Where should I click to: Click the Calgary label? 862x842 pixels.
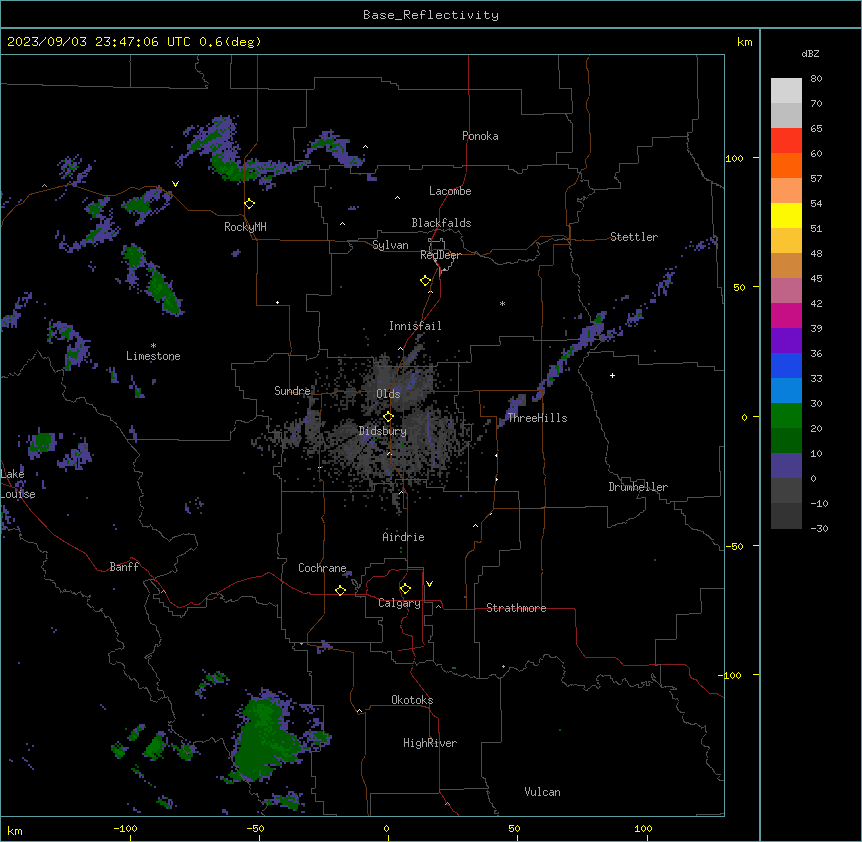click(399, 603)
